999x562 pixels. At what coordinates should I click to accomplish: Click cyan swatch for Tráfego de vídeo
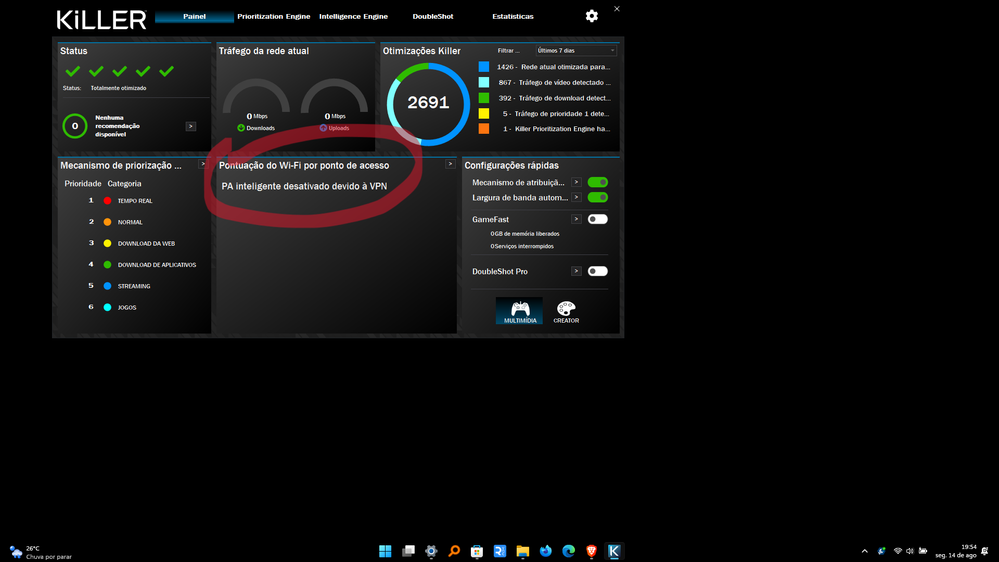[x=484, y=82]
